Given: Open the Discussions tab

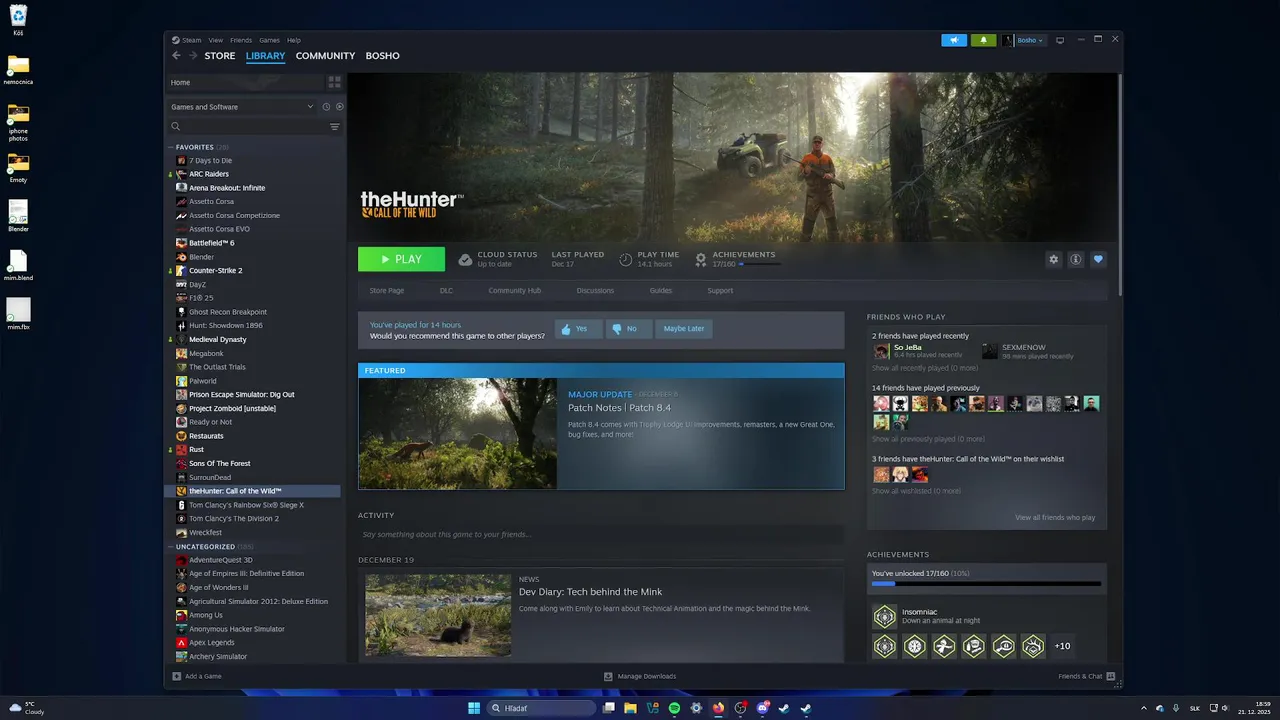Looking at the screenshot, I should click(595, 291).
